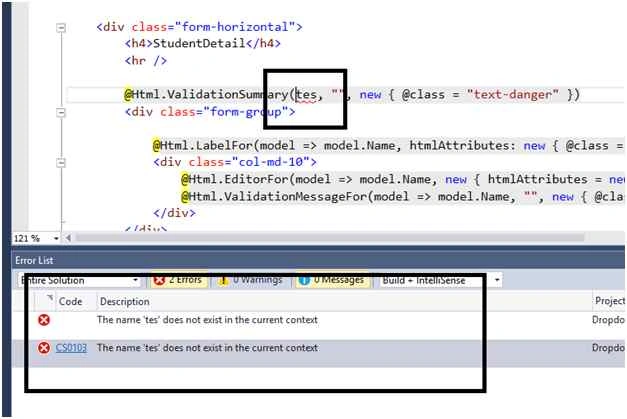Open the CS0103 error code link
Viewport: 627px width, 419px height.
point(71,347)
